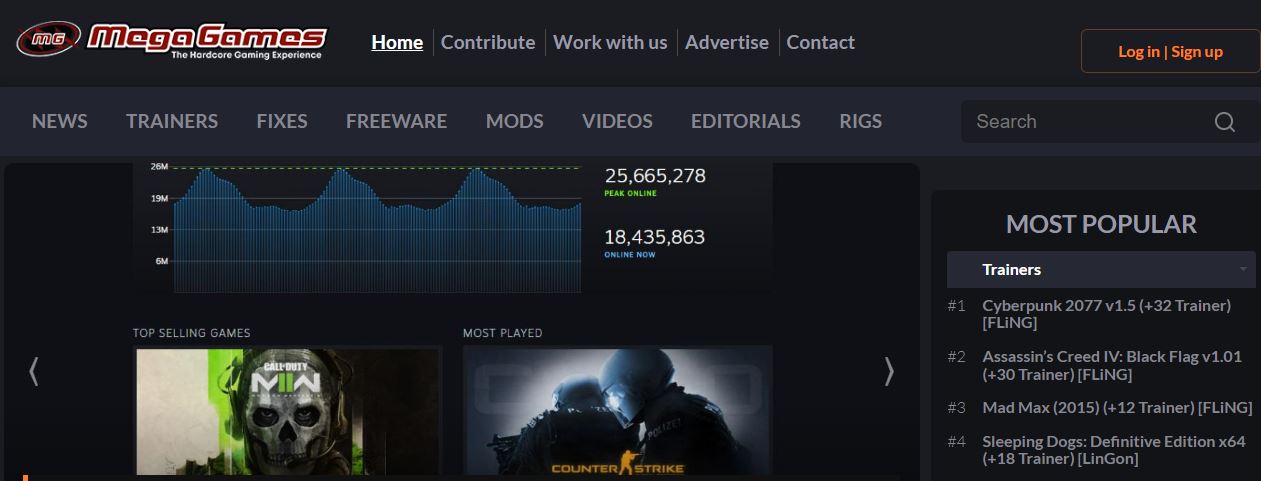This screenshot has width=1261, height=481.
Task: Open the TRAINERS section
Action: 172,121
